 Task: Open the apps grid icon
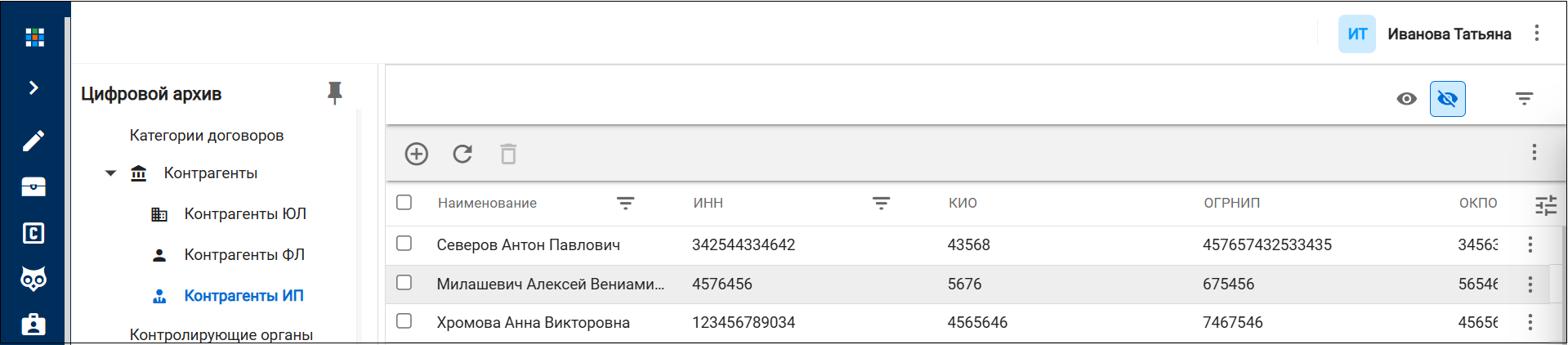coord(34,37)
